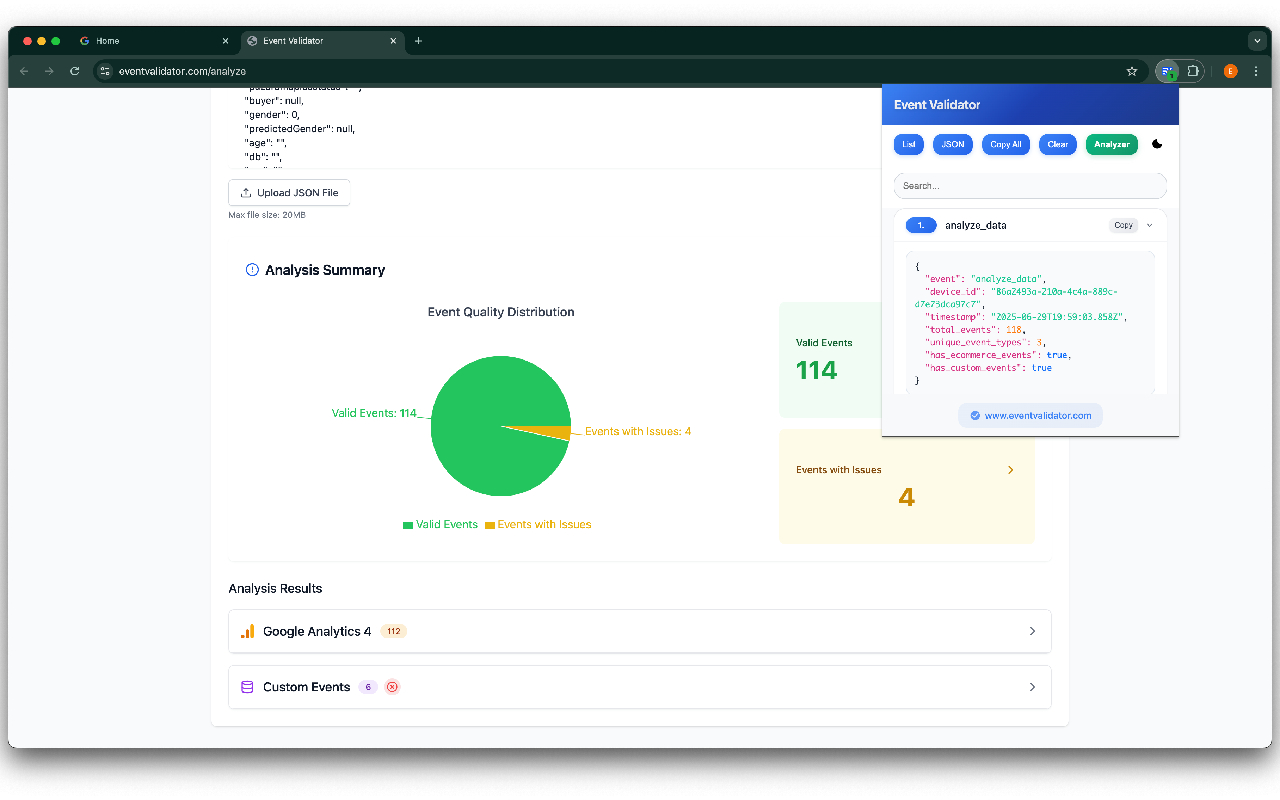Collapse the analyze_data event chevron

(1149, 225)
